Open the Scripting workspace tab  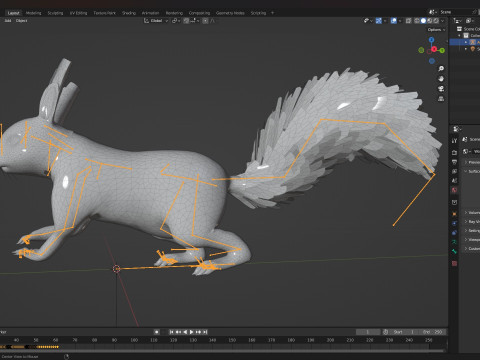[x=258, y=13]
